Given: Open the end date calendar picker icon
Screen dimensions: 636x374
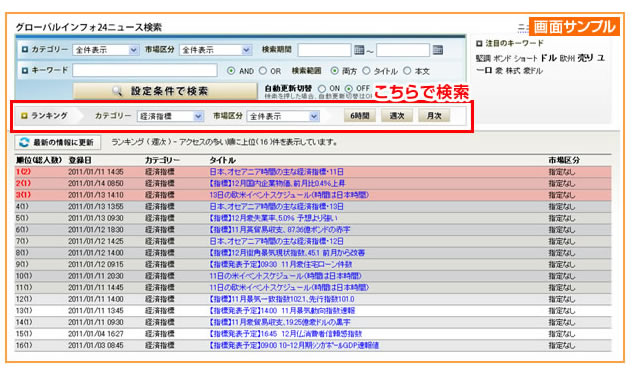Looking at the screenshot, I should pos(438,50).
